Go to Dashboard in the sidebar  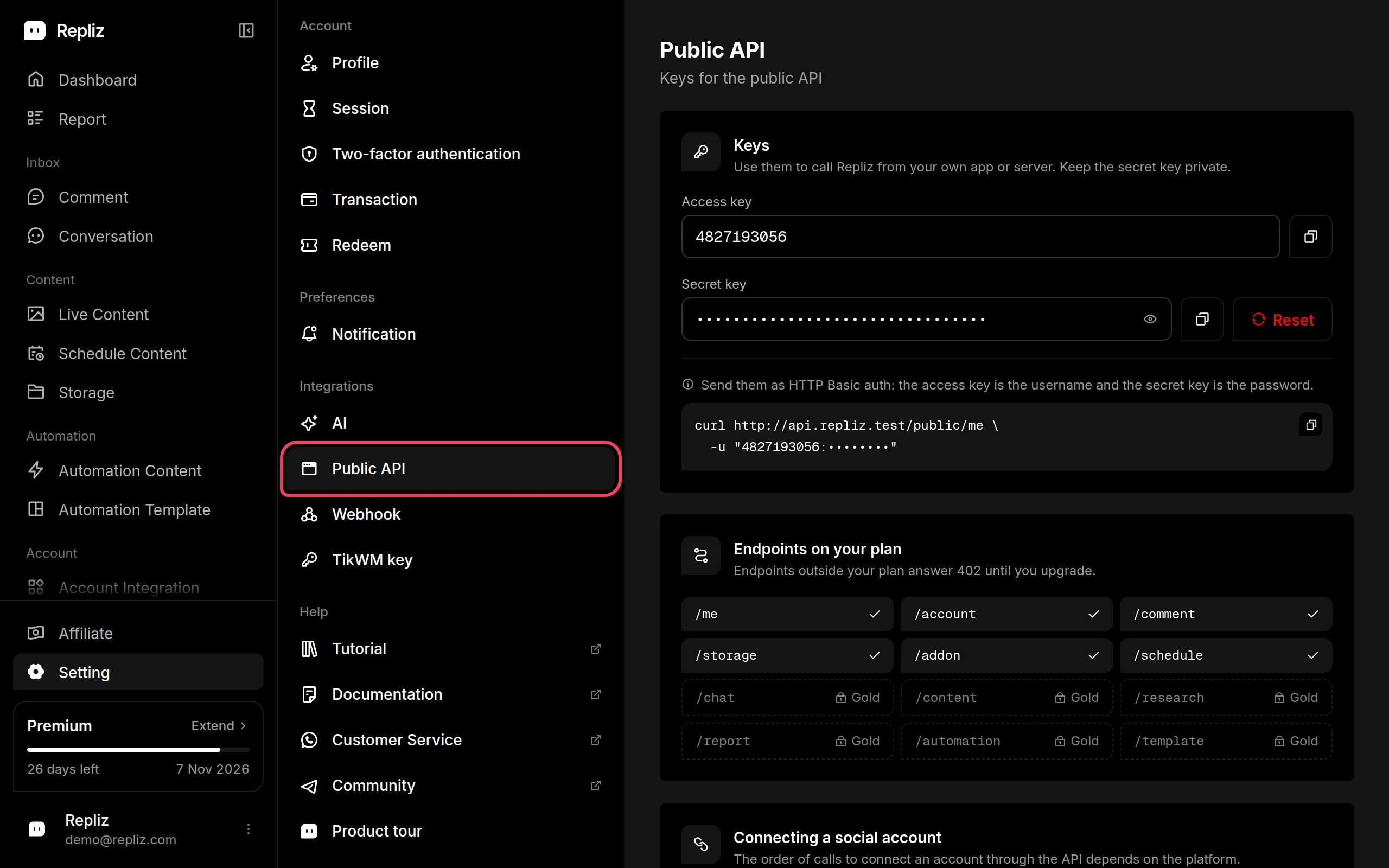138,80
